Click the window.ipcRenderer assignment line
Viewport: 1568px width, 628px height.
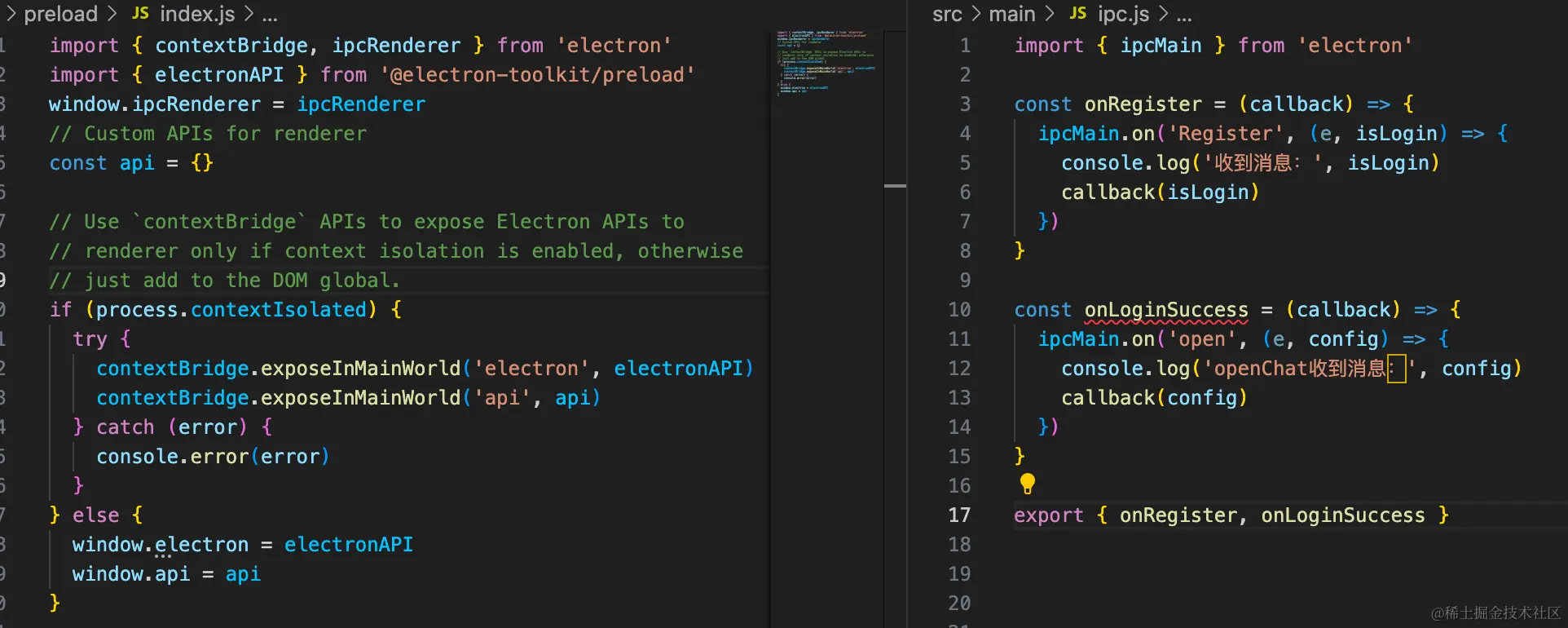tap(237, 104)
